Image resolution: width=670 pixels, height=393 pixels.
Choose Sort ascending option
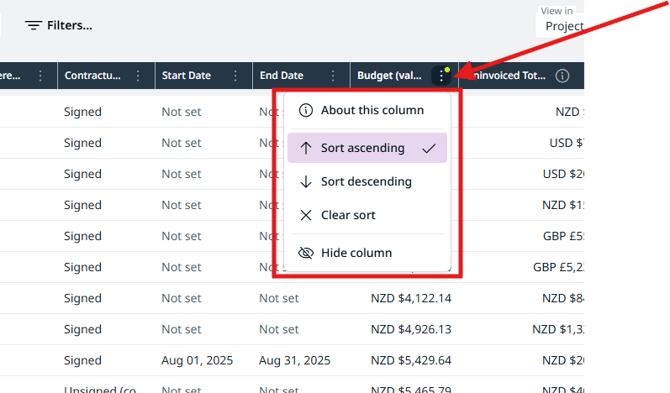tap(367, 148)
